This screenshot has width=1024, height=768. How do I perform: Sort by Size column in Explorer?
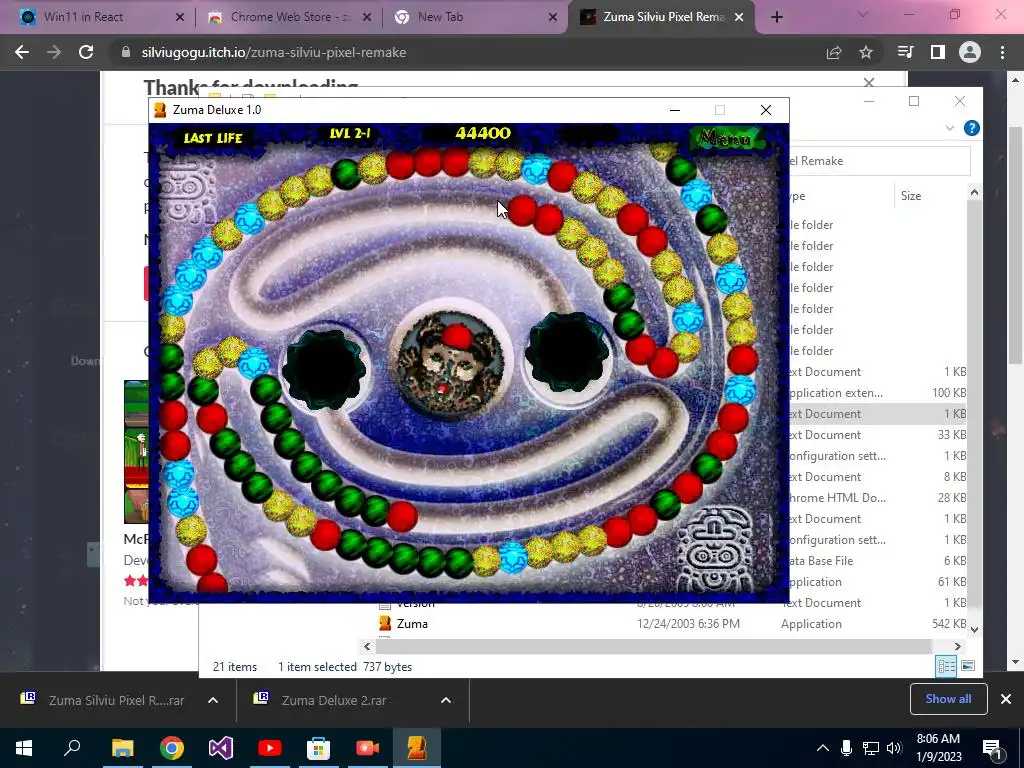[x=911, y=196]
